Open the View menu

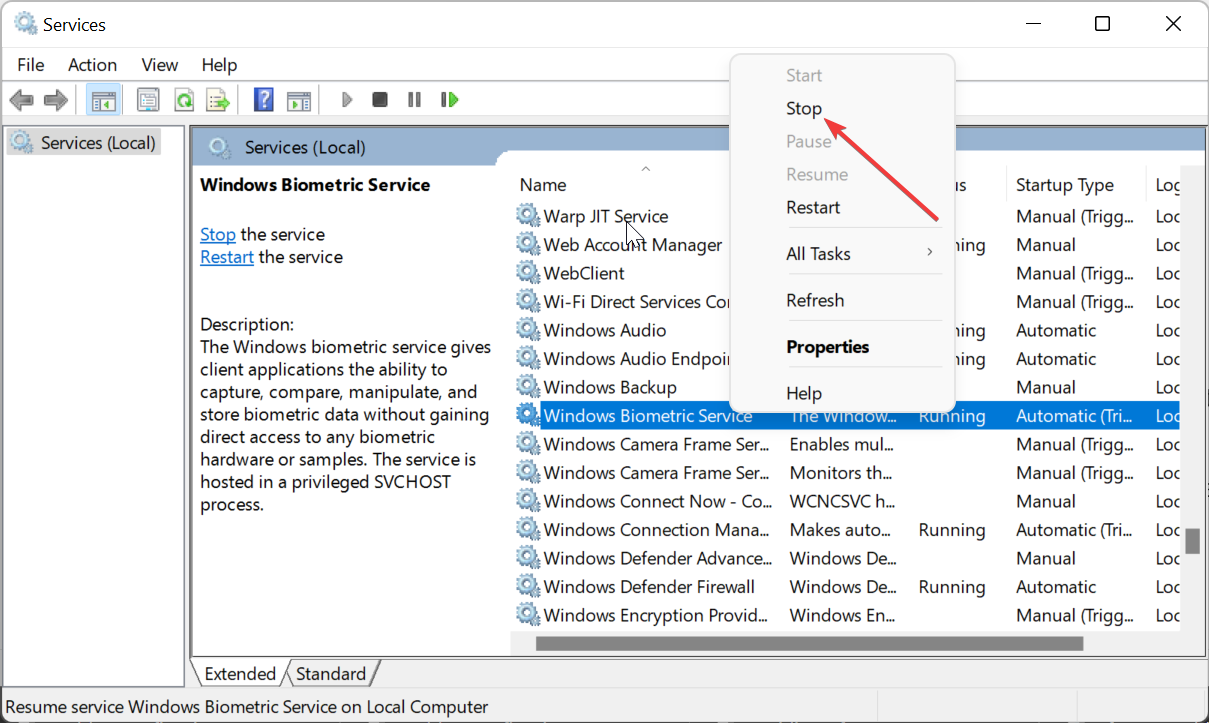point(160,64)
